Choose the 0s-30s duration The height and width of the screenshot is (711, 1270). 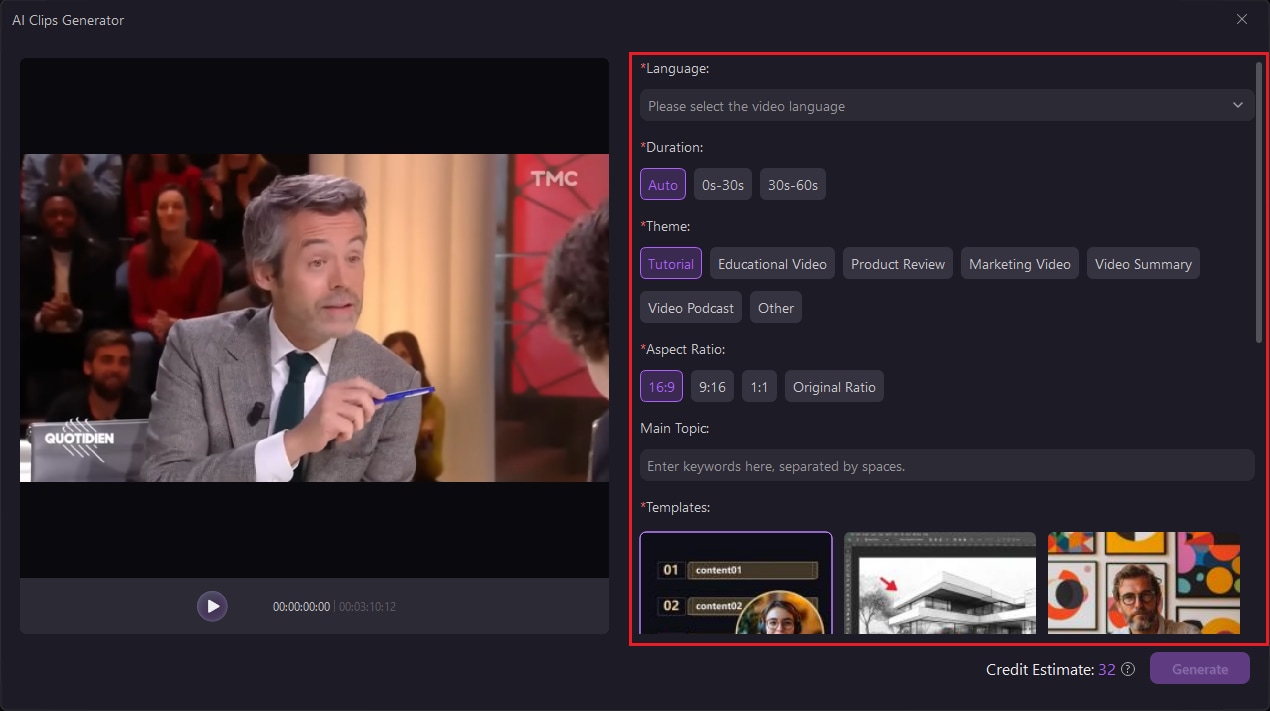tap(723, 184)
